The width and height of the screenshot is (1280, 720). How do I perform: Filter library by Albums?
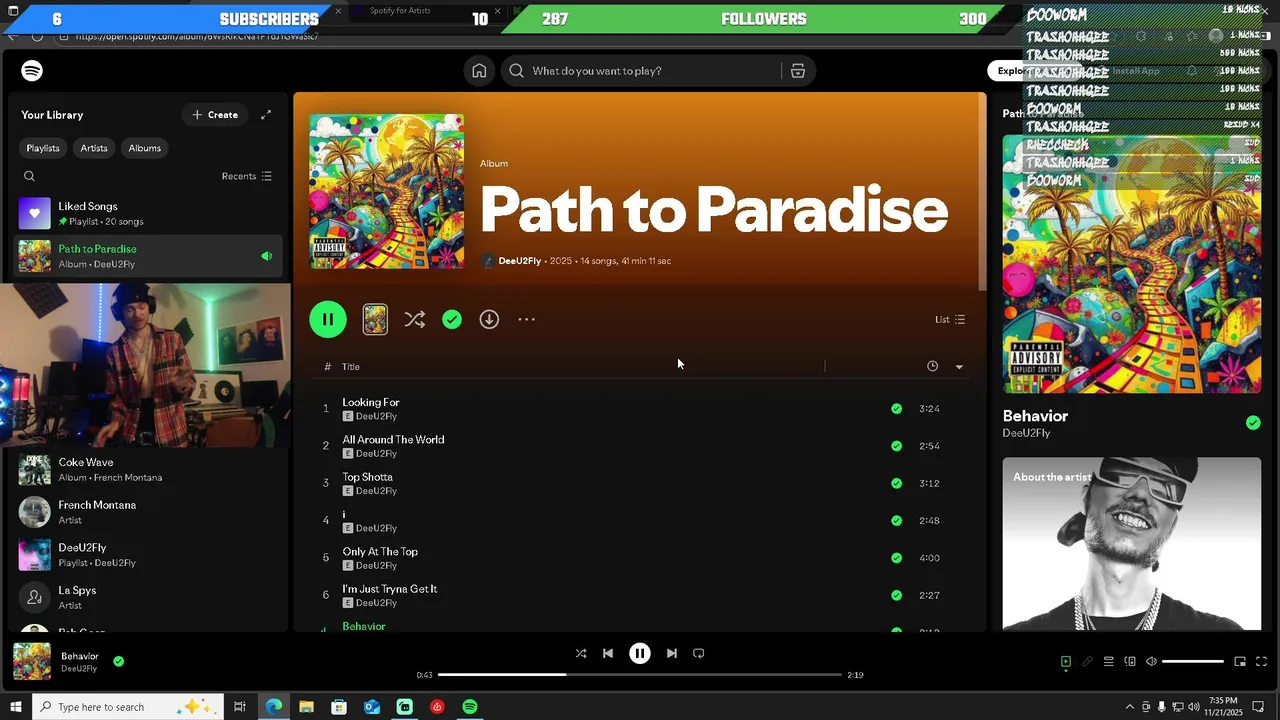pos(144,148)
